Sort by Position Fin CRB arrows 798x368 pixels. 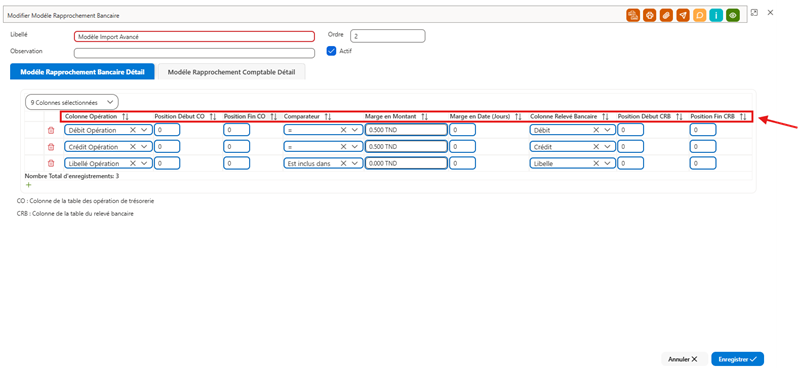(743, 117)
